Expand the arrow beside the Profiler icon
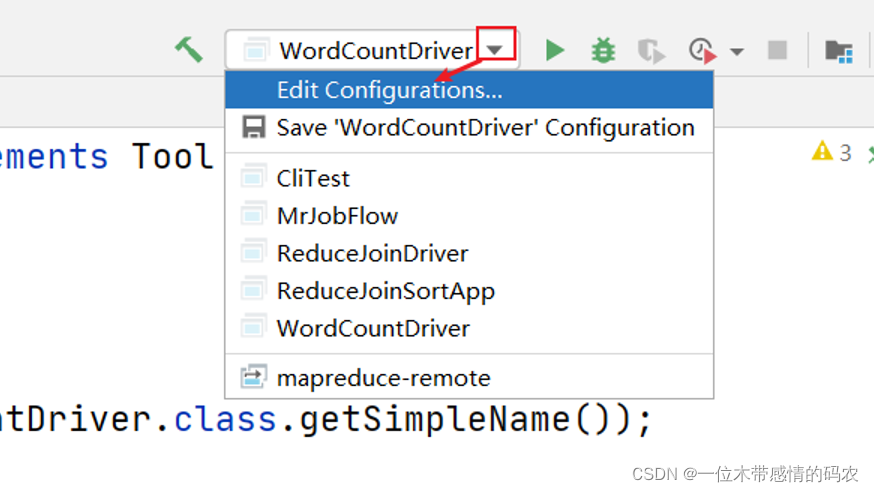This screenshot has height=492, width=874. tap(737, 50)
